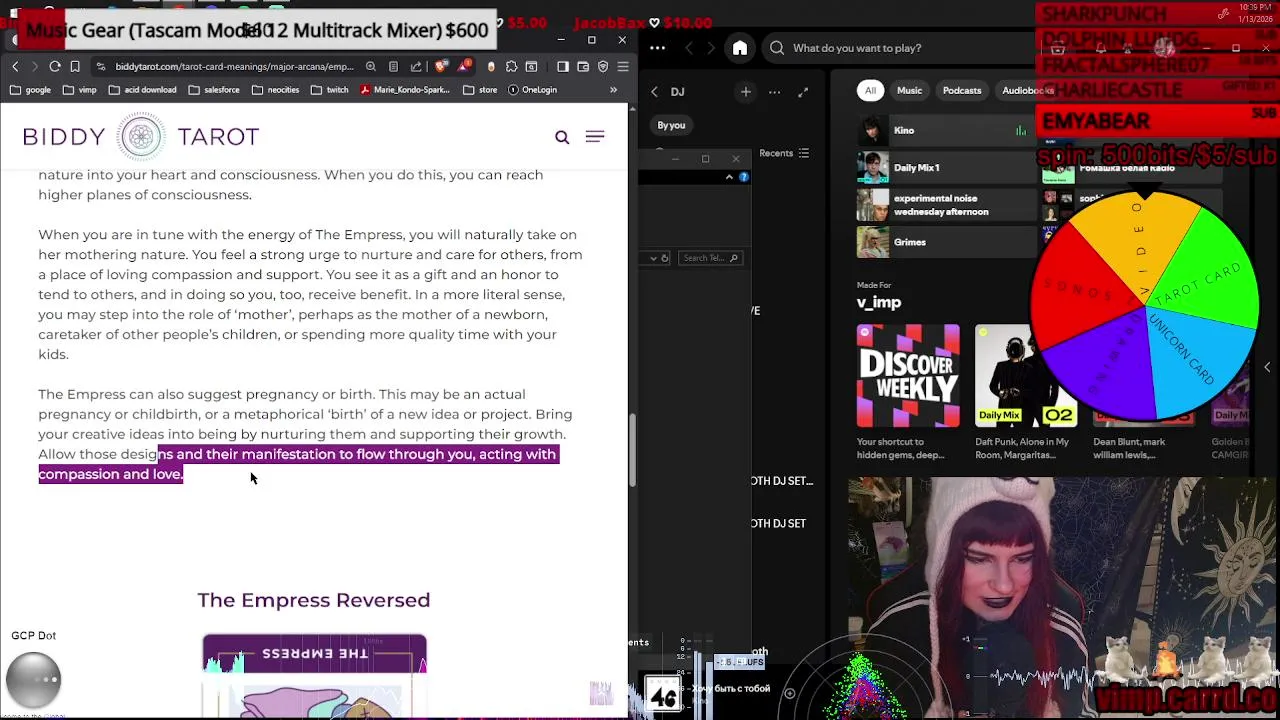Open the Biddy Tarot site search

[562, 137]
